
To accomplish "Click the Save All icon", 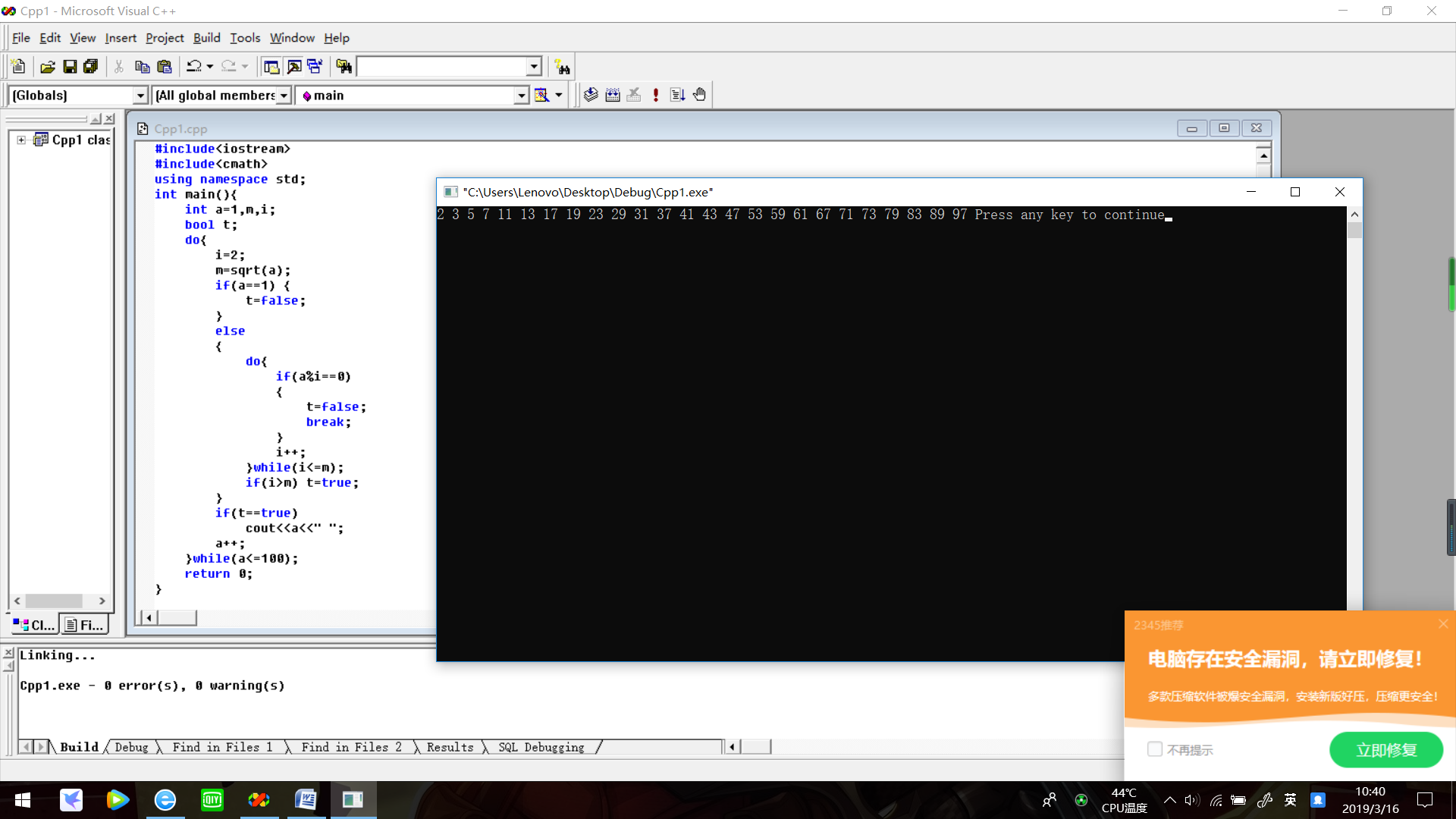I will pyautogui.click(x=91, y=67).
